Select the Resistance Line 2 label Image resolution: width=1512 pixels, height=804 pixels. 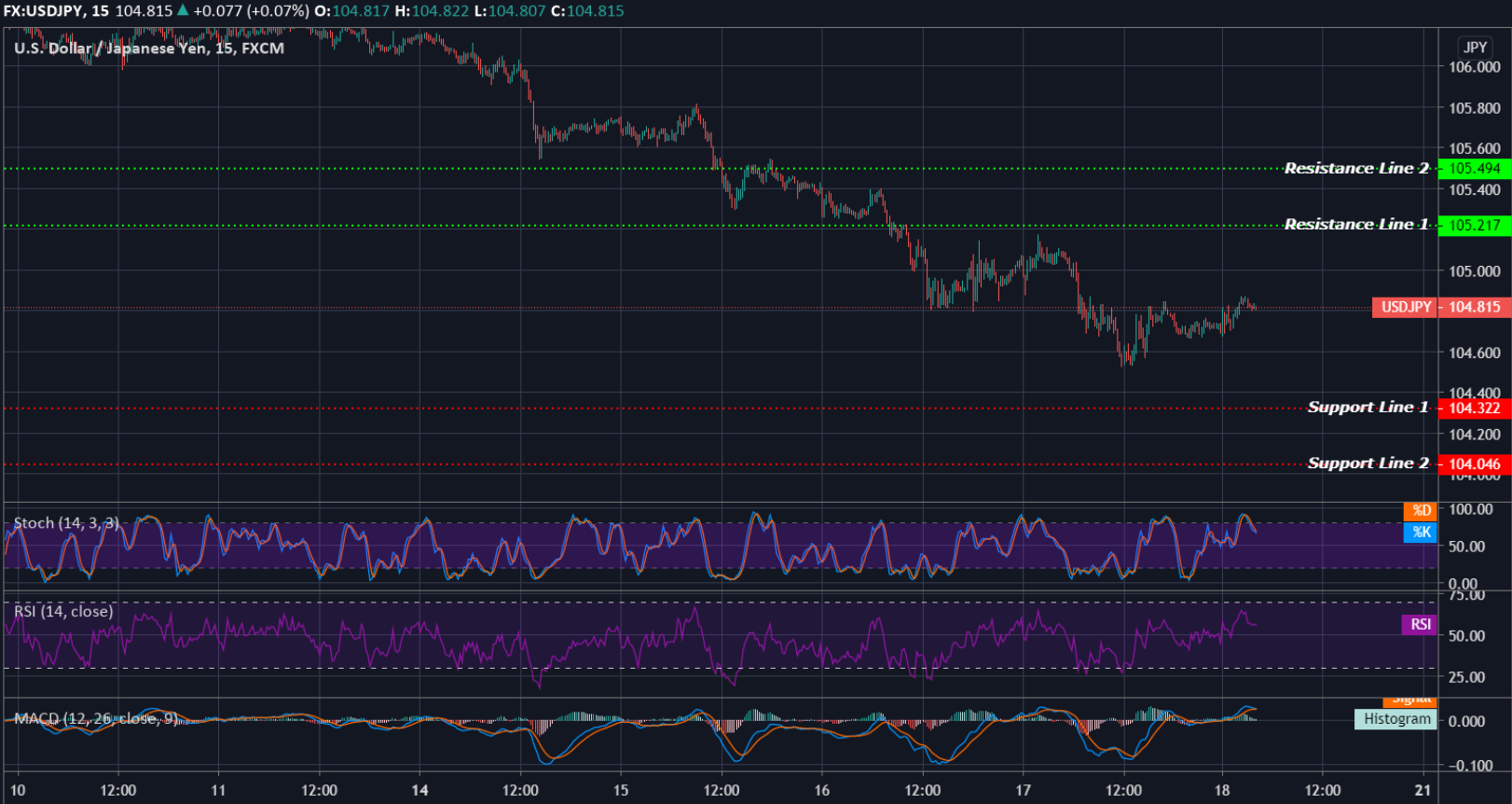tap(1356, 168)
